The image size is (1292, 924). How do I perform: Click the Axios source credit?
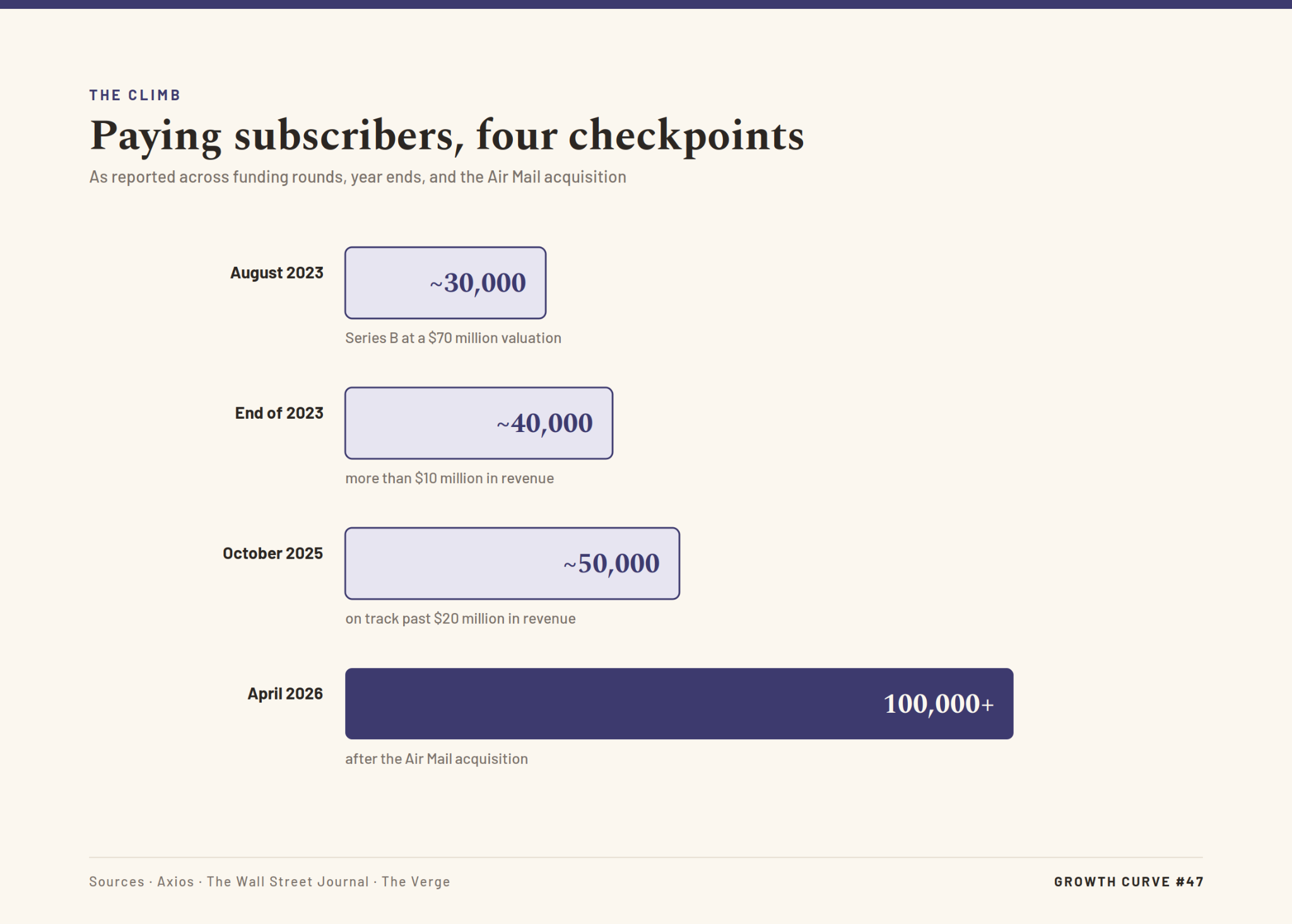coord(175,882)
